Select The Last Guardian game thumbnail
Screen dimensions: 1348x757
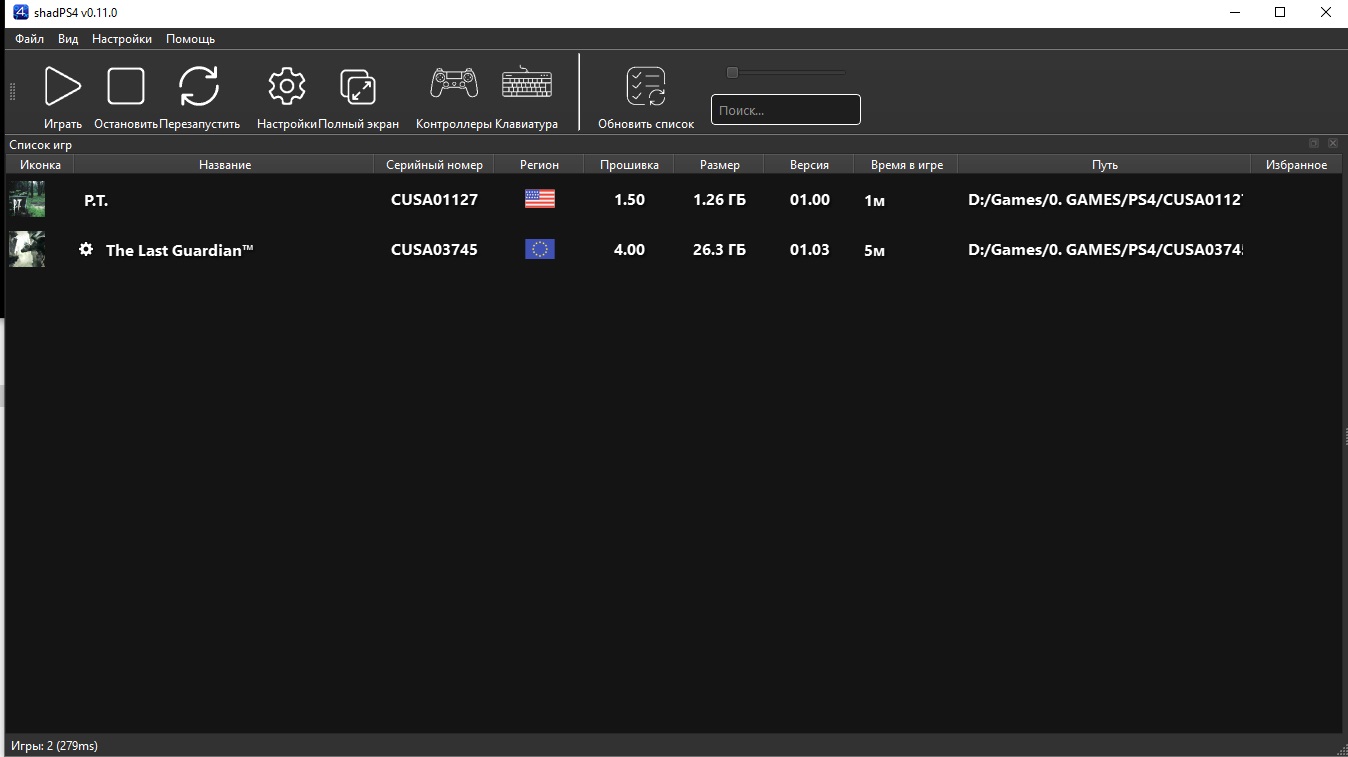27,249
